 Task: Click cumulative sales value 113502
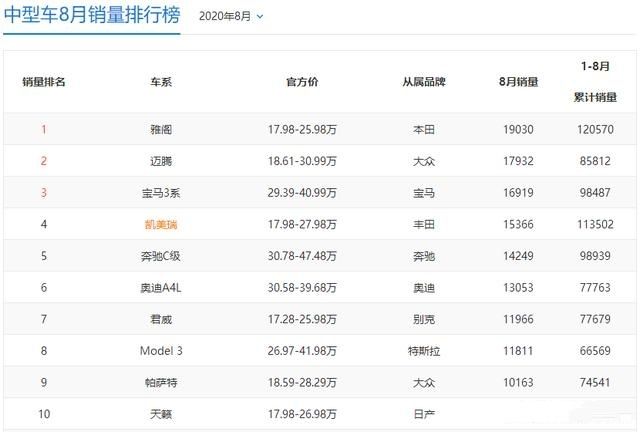pyautogui.click(x=595, y=225)
